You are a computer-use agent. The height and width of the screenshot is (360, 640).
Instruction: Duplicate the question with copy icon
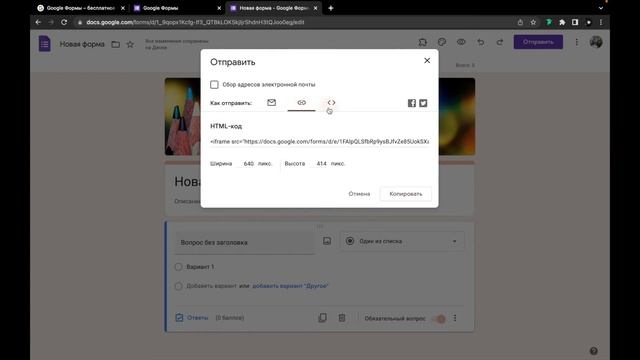point(322,318)
